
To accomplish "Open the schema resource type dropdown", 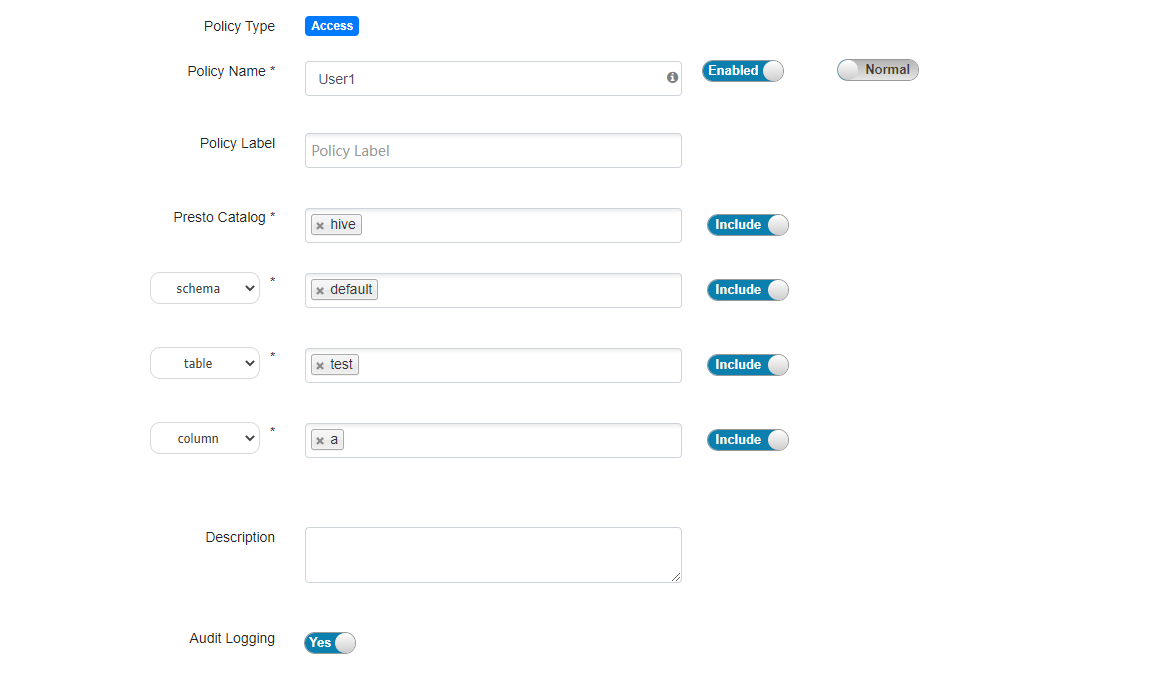I will tap(205, 289).
